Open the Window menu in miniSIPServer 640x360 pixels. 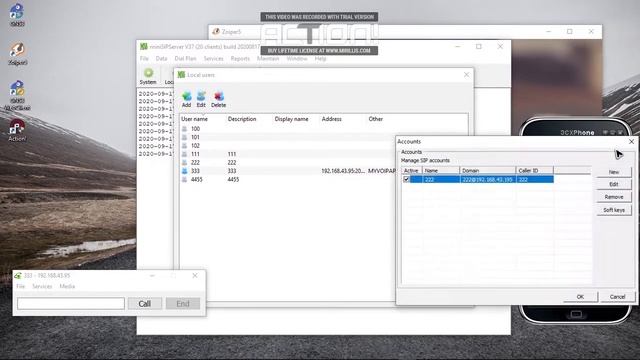tap(297, 59)
